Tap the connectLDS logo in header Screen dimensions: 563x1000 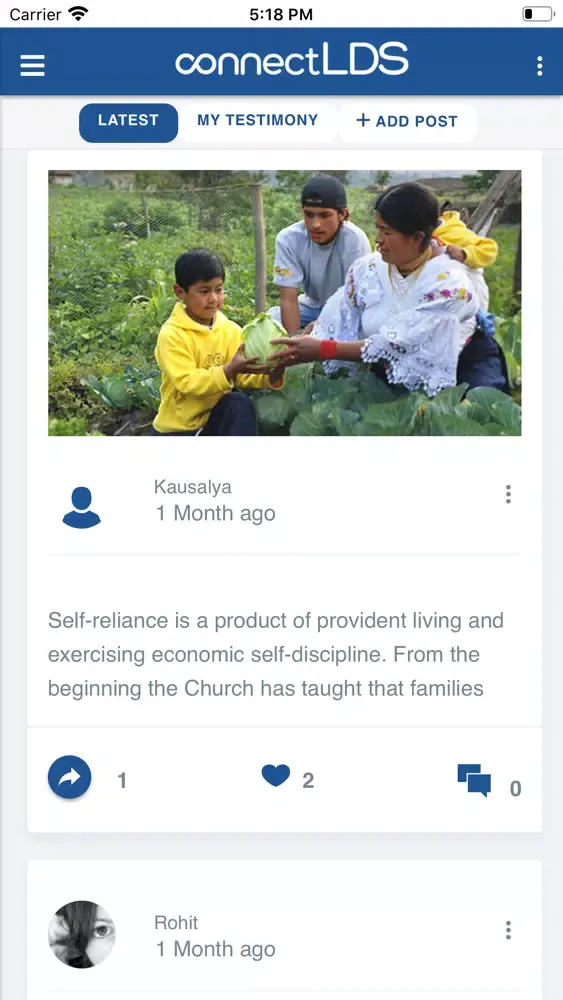[x=291, y=60]
